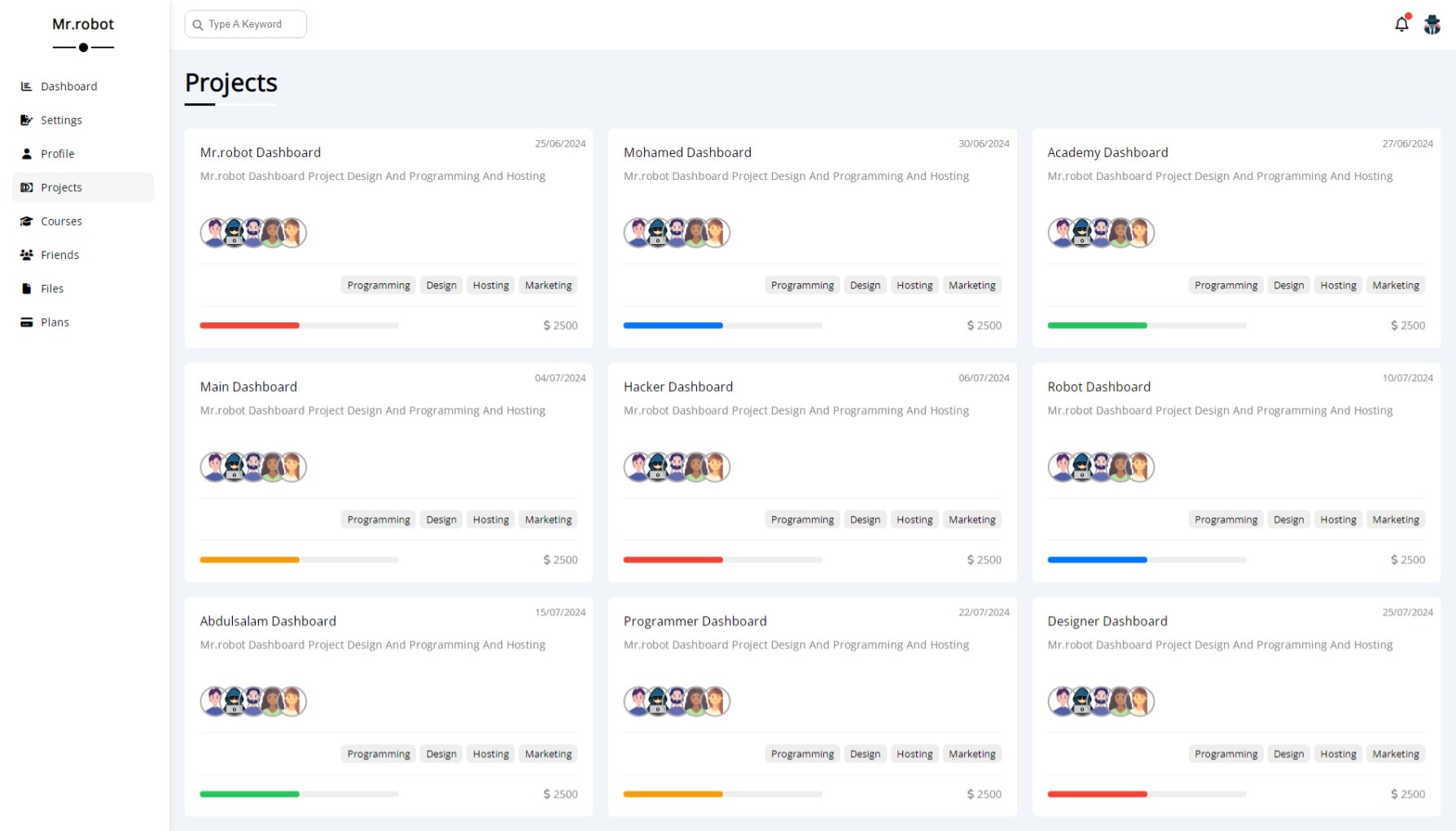The image size is (1456, 831).
Task: Click Marketing tag on Academy Dashboard card
Action: point(1395,286)
